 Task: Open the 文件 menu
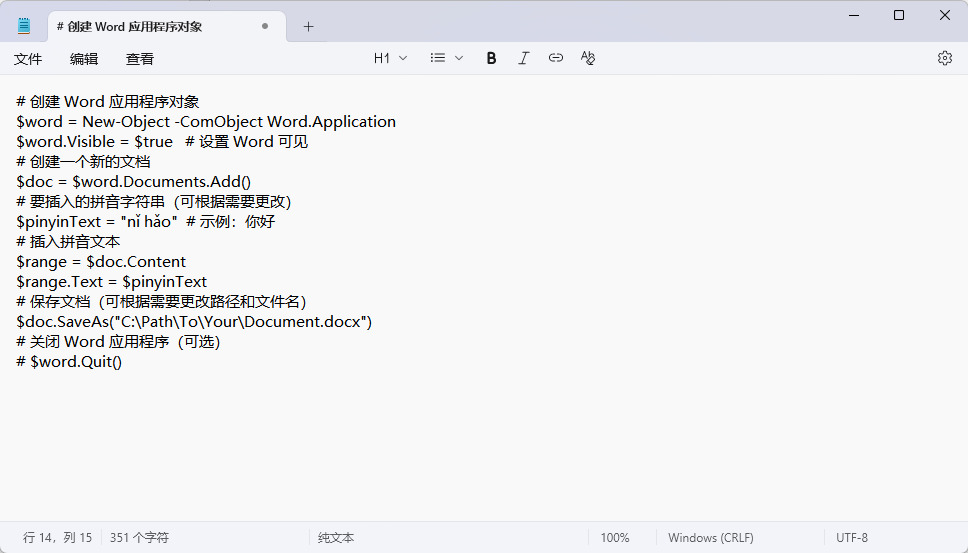(28, 59)
